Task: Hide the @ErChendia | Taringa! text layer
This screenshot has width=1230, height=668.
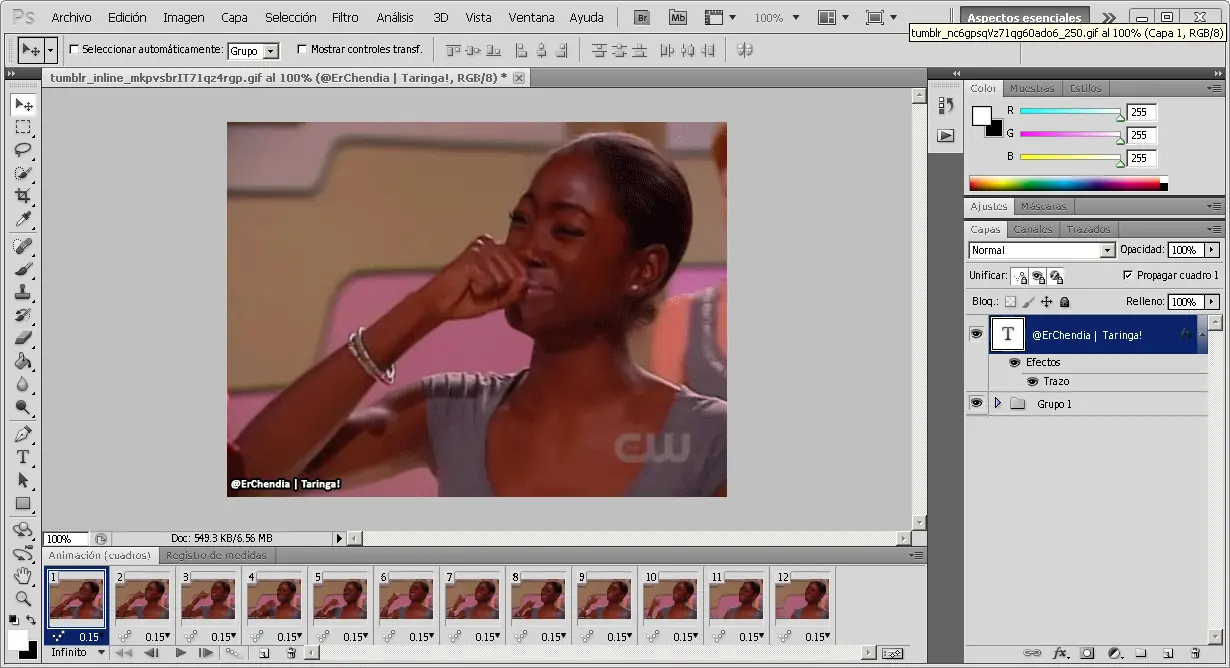Action: (x=976, y=334)
